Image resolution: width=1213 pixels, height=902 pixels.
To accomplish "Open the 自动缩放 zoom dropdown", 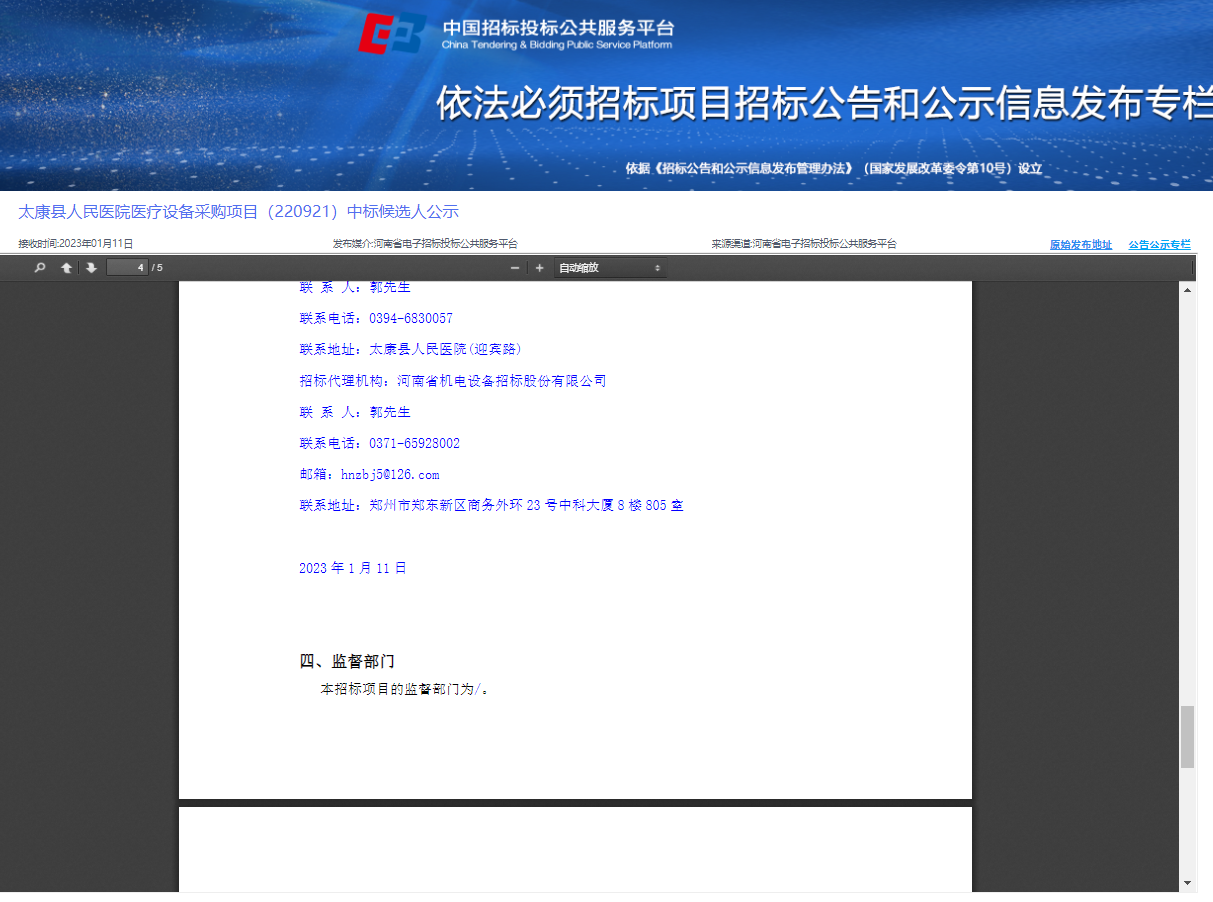I will click(609, 268).
